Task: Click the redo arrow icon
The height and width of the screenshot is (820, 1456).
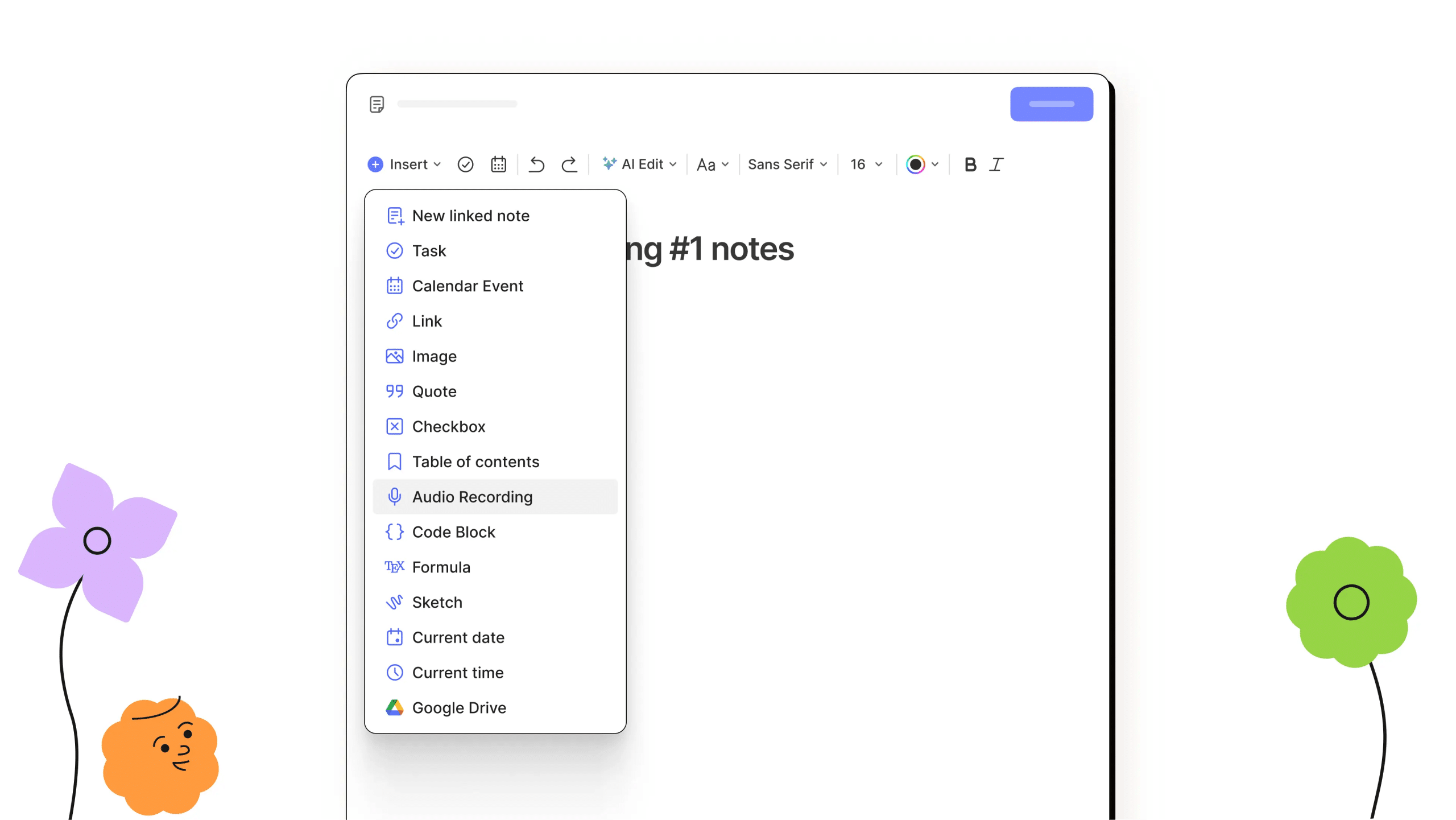Action: [569, 164]
